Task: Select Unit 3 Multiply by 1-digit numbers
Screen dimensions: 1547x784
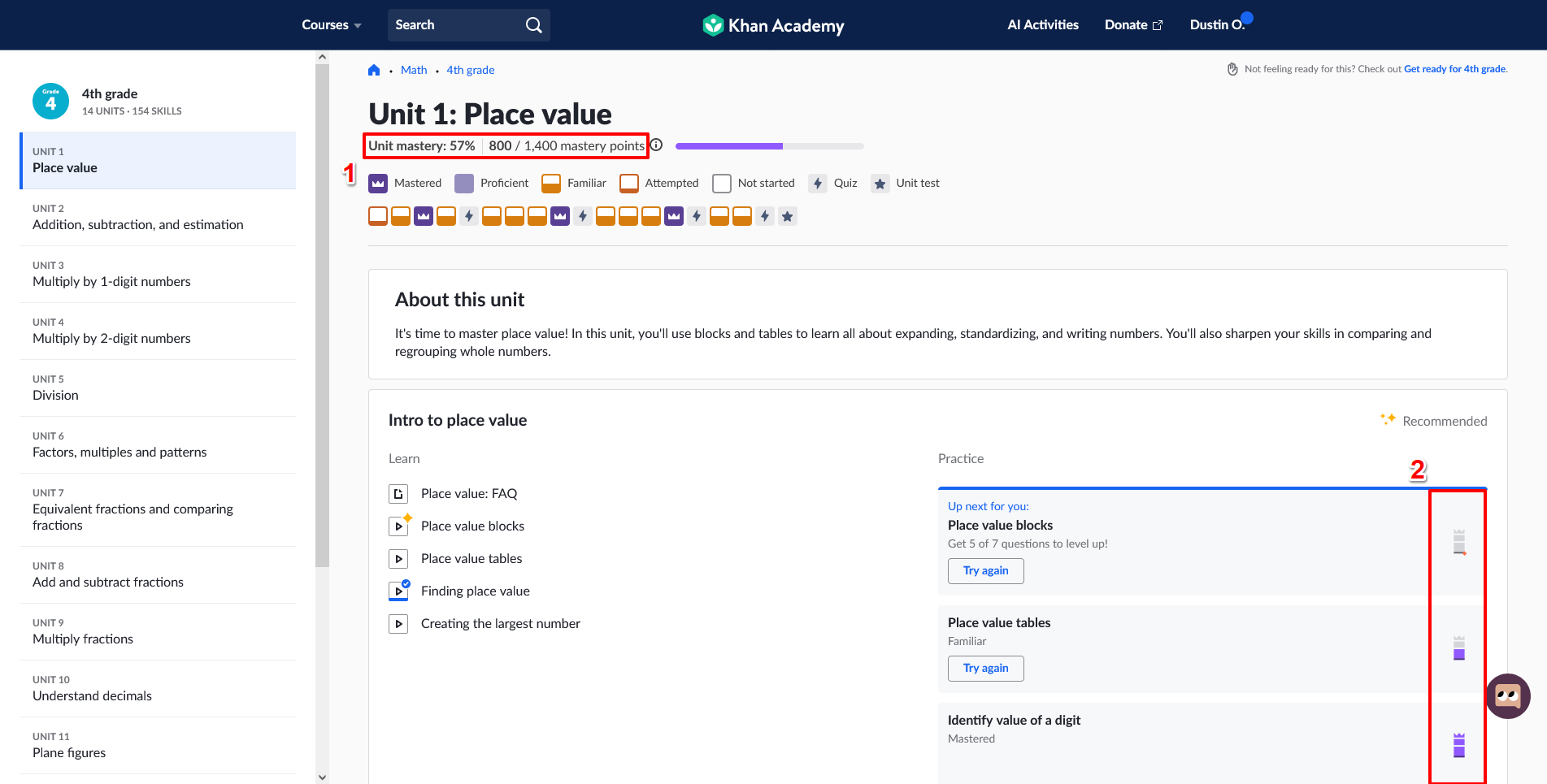Action: tap(159, 275)
